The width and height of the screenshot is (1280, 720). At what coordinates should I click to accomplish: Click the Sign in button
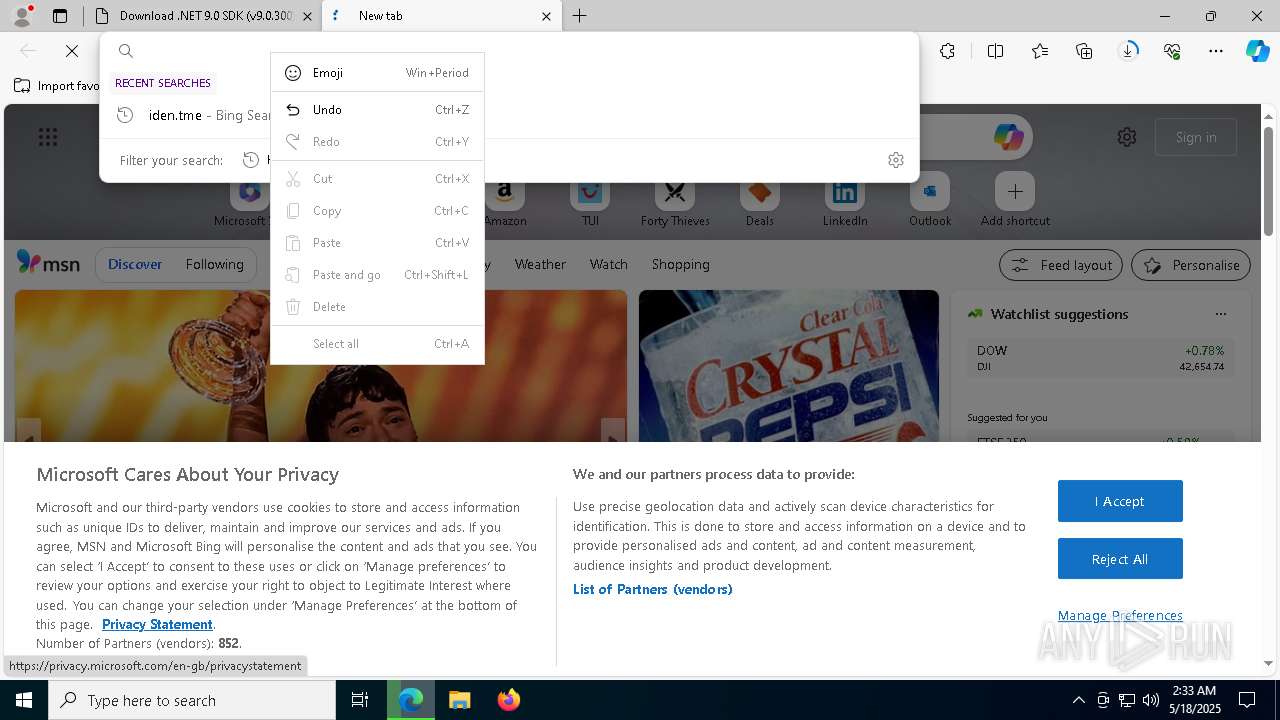tap(1196, 137)
